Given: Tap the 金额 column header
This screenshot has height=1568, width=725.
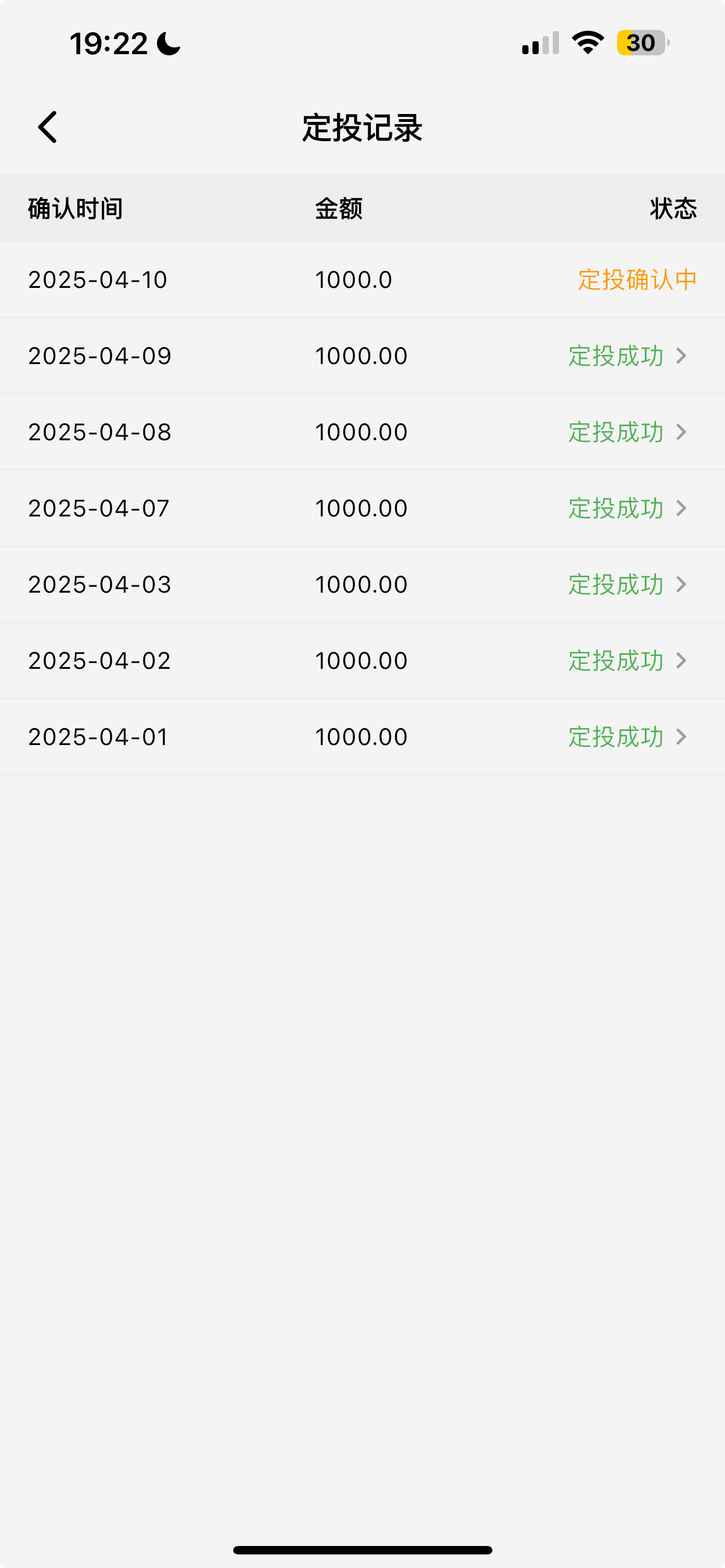Looking at the screenshot, I should [x=338, y=209].
